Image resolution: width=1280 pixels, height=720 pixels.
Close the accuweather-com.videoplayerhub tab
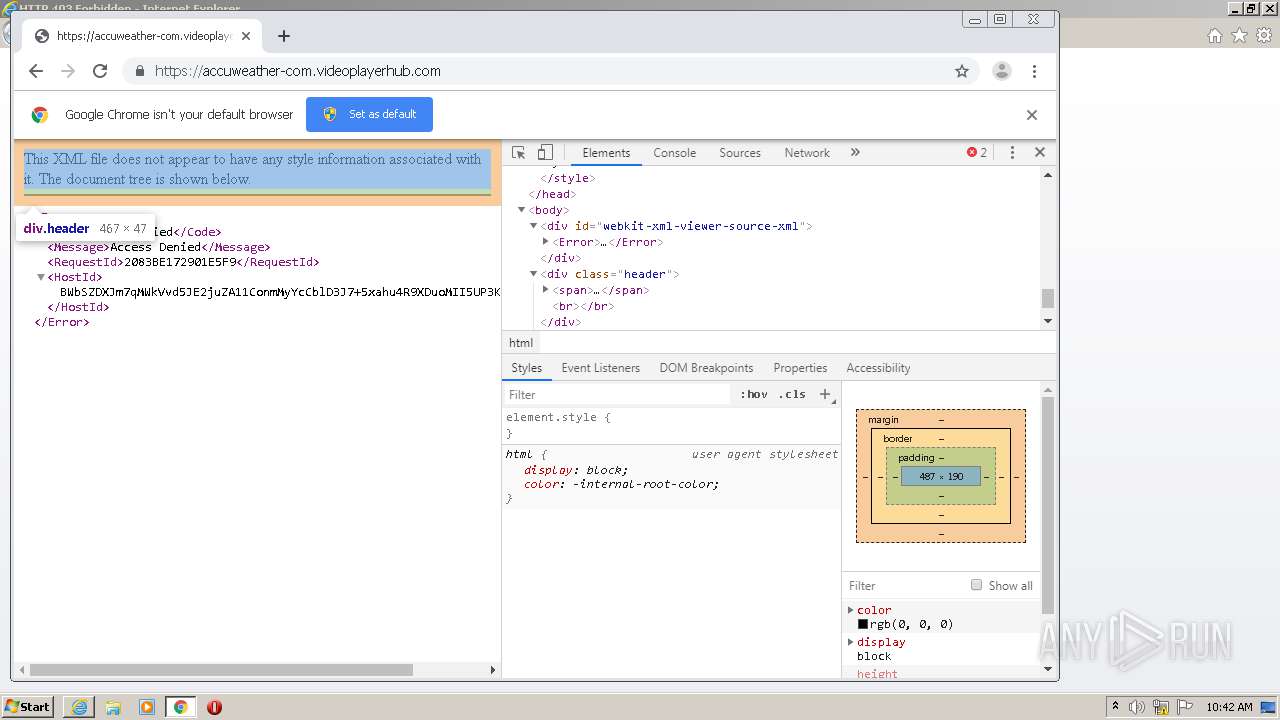[x=246, y=36]
